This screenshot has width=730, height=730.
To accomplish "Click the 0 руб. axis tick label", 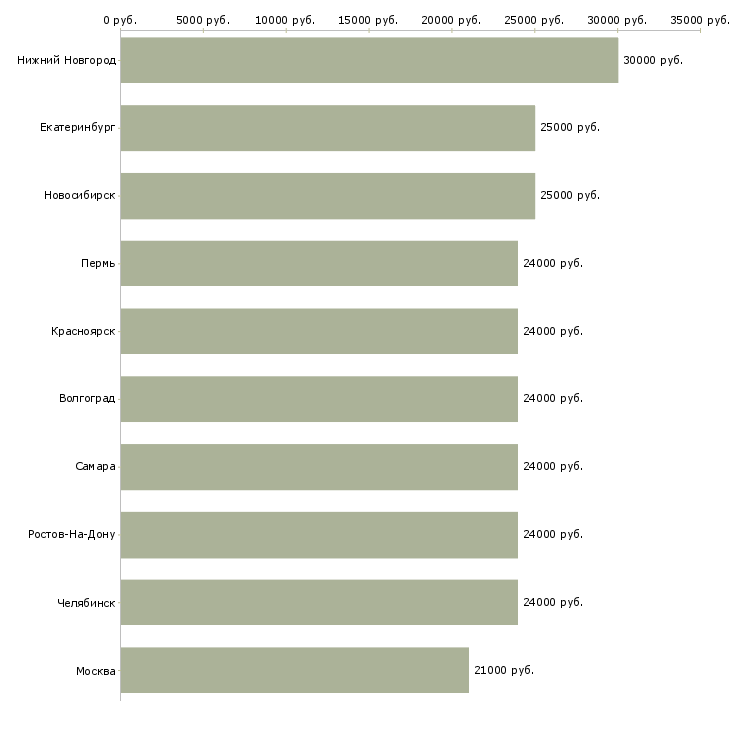I will click(119, 20).
